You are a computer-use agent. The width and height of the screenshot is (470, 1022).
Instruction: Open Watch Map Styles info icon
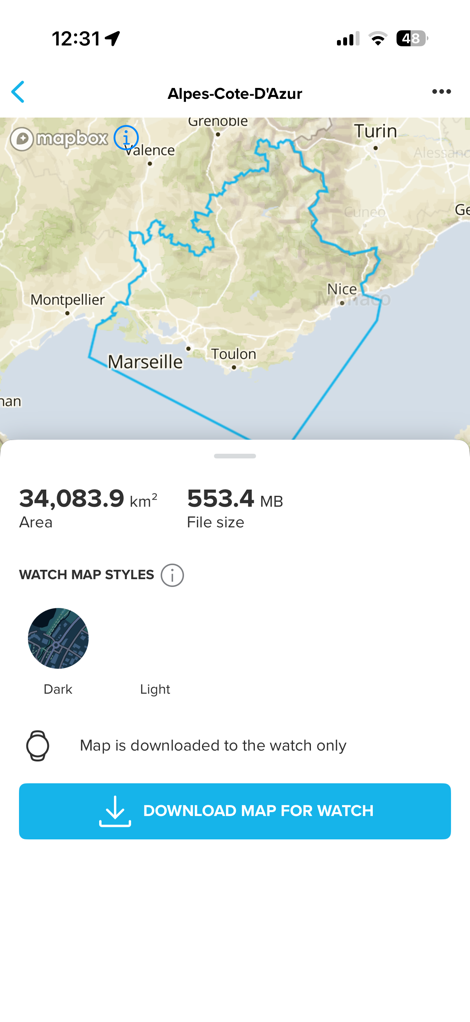(172, 576)
